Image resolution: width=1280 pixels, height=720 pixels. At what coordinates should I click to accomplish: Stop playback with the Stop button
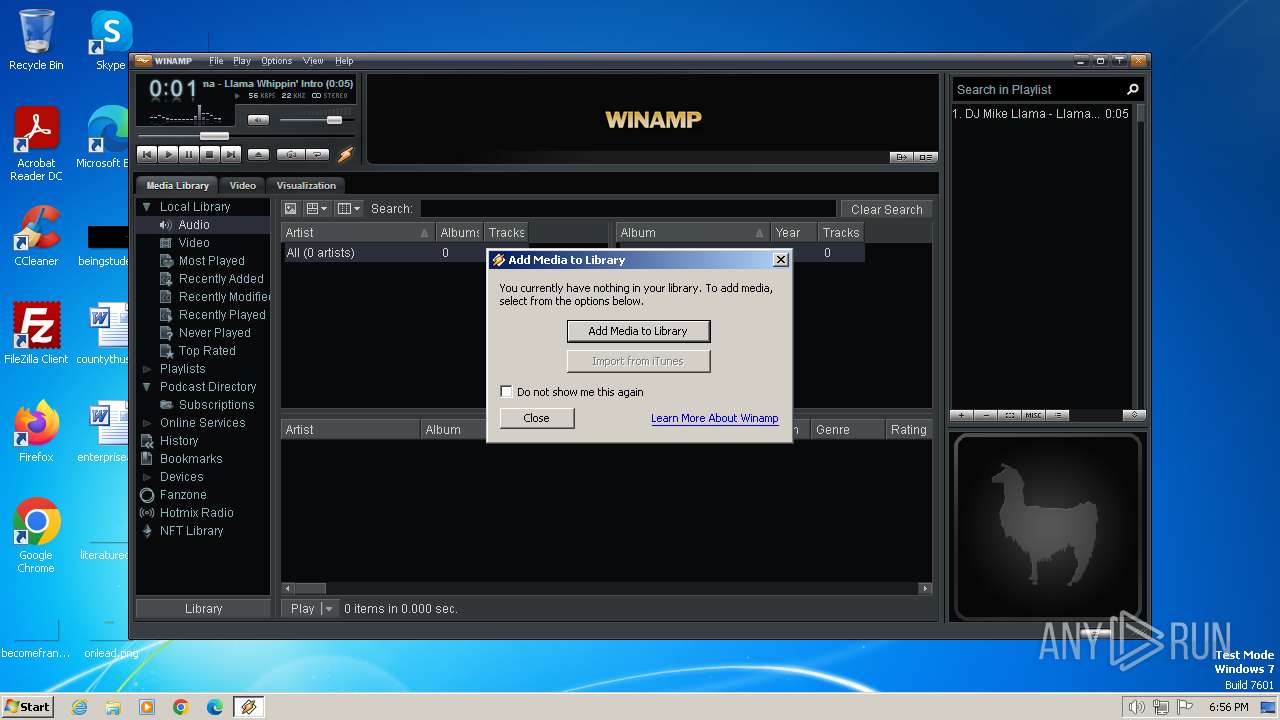(209, 154)
